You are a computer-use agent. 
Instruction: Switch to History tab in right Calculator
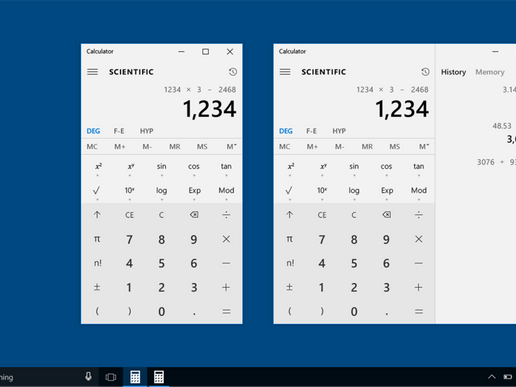point(453,72)
